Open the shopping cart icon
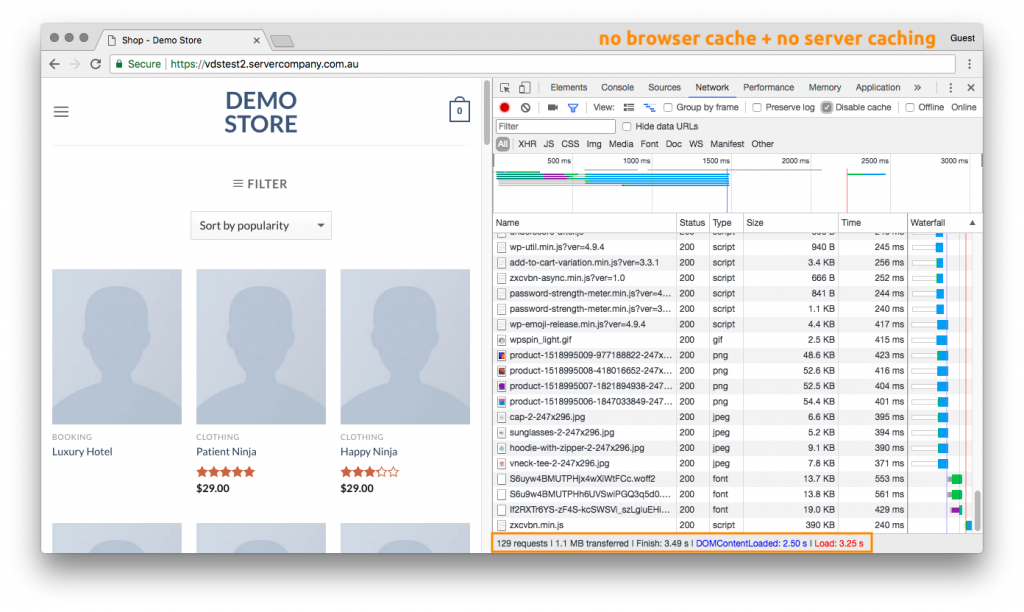Viewport: 1024px width, 612px height. pyautogui.click(x=459, y=111)
